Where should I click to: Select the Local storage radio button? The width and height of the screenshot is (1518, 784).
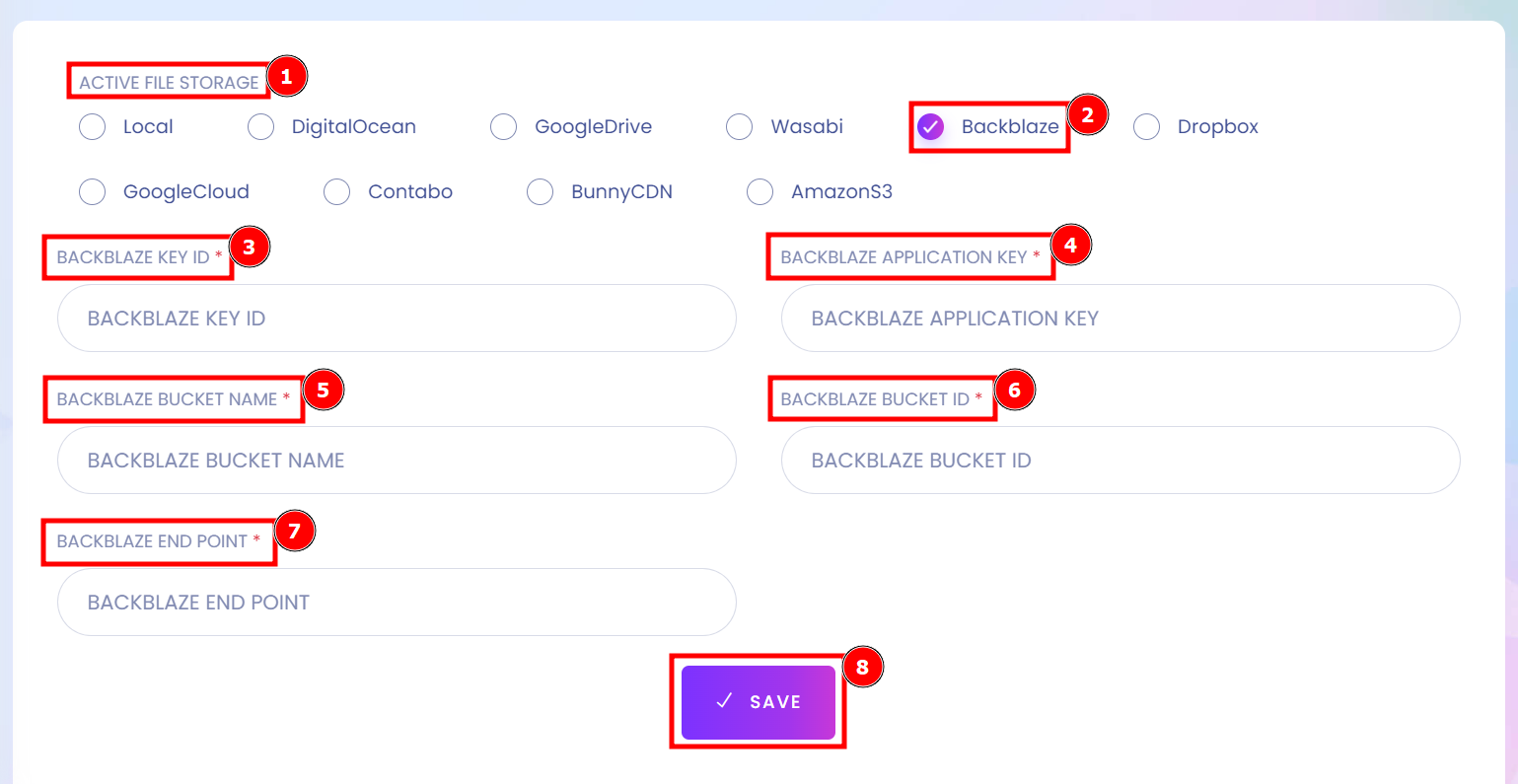click(93, 127)
